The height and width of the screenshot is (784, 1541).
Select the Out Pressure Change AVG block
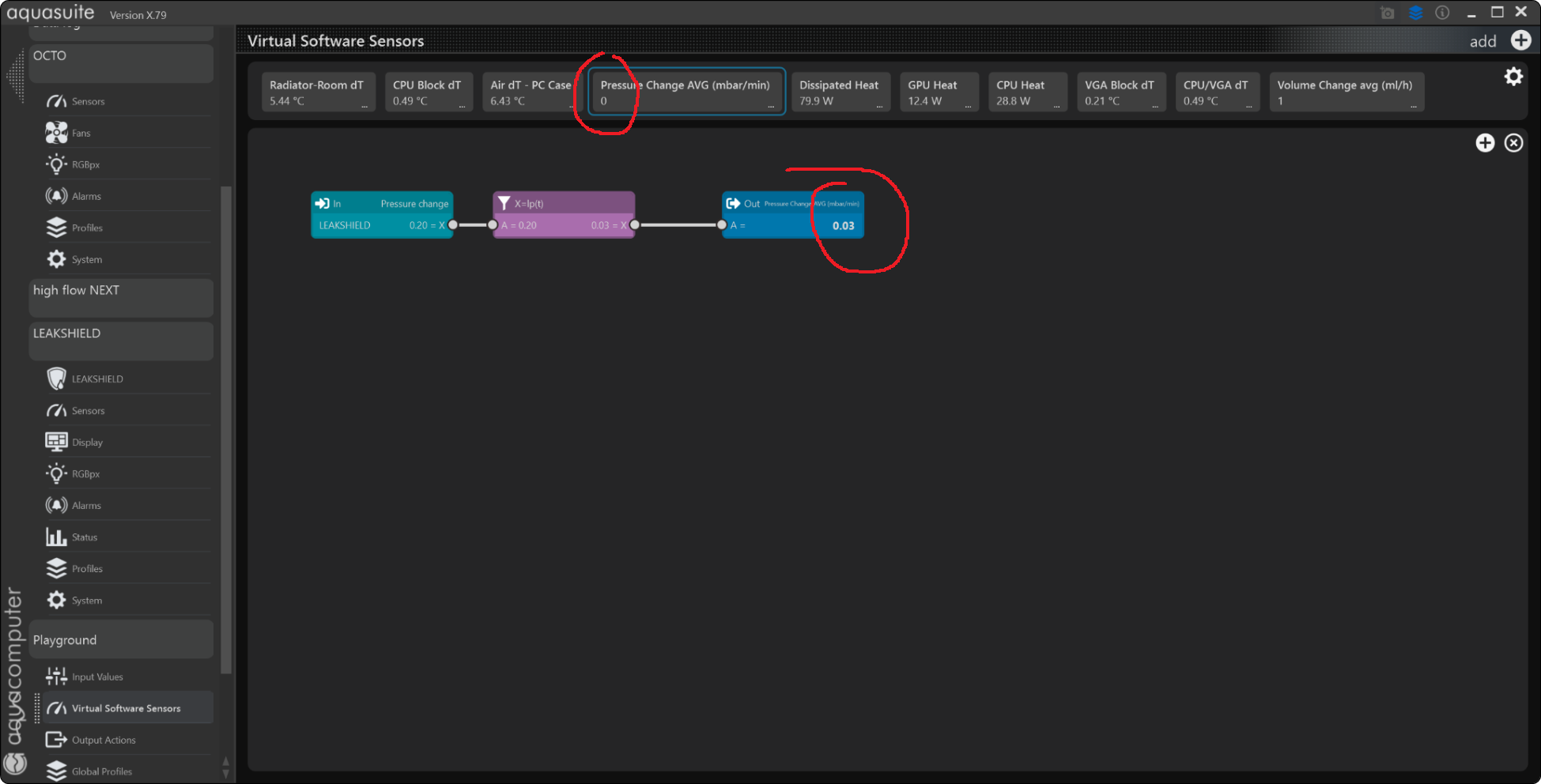[x=793, y=214]
